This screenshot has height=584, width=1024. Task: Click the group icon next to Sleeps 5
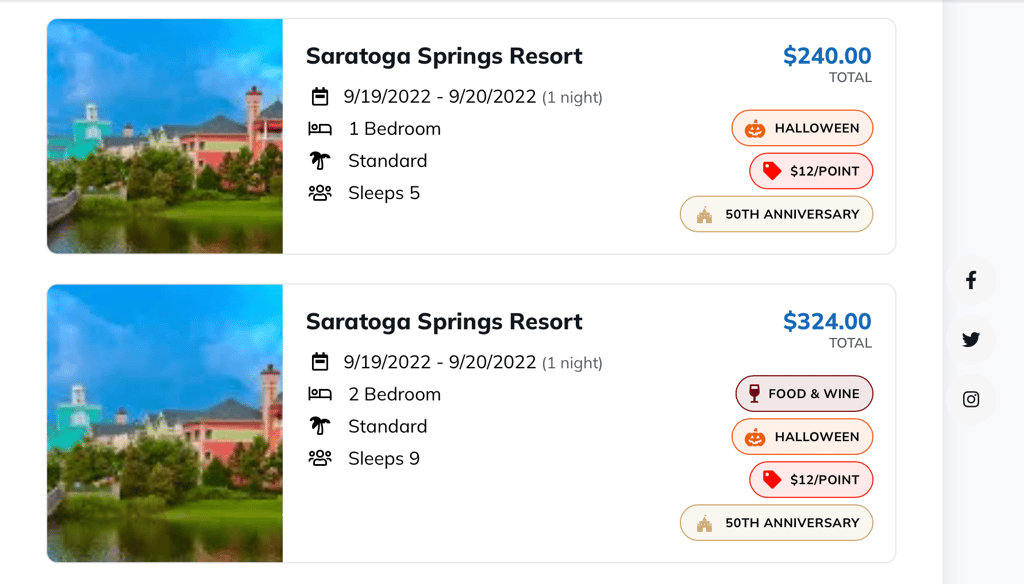(x=319, y=192)
